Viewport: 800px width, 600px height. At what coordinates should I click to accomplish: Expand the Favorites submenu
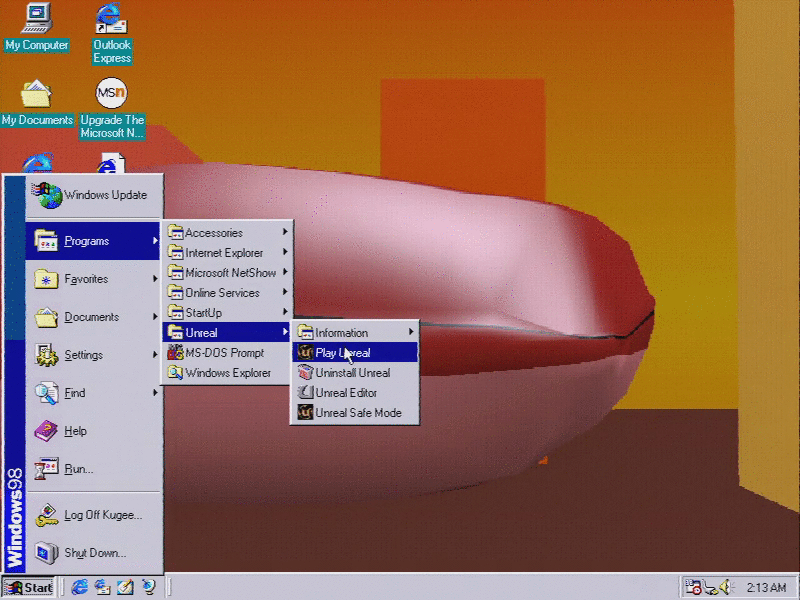pyautogui.click(x=93, y=279)
